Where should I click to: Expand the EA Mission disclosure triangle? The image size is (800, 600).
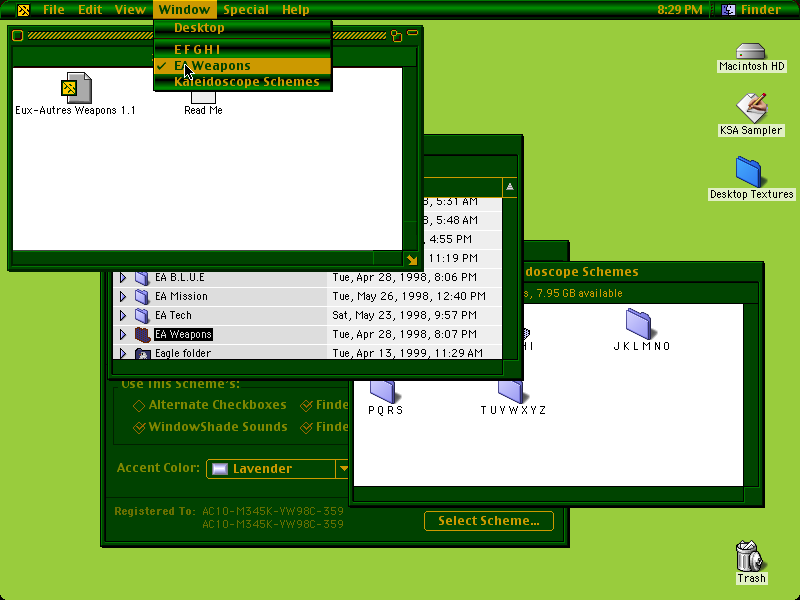[x=122, y=296]
